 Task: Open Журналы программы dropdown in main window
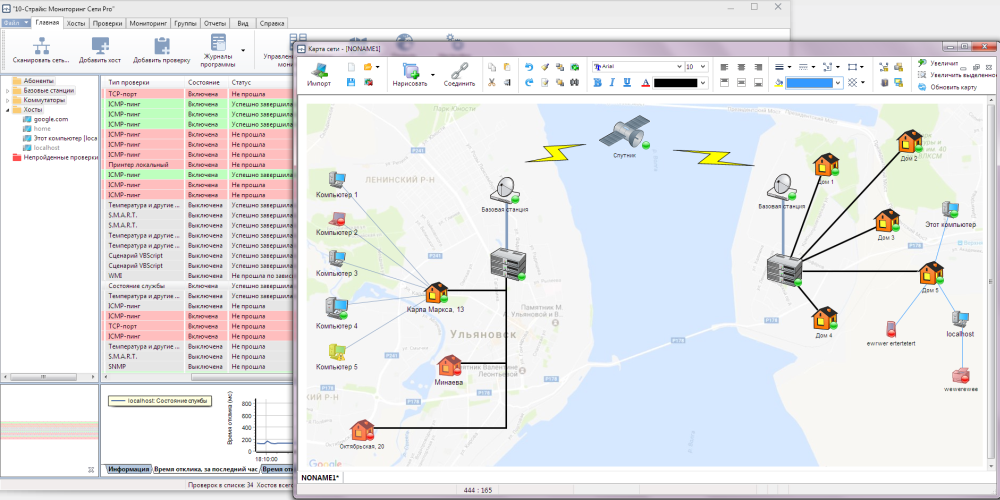pyautogui.click(x=242, y=50)
